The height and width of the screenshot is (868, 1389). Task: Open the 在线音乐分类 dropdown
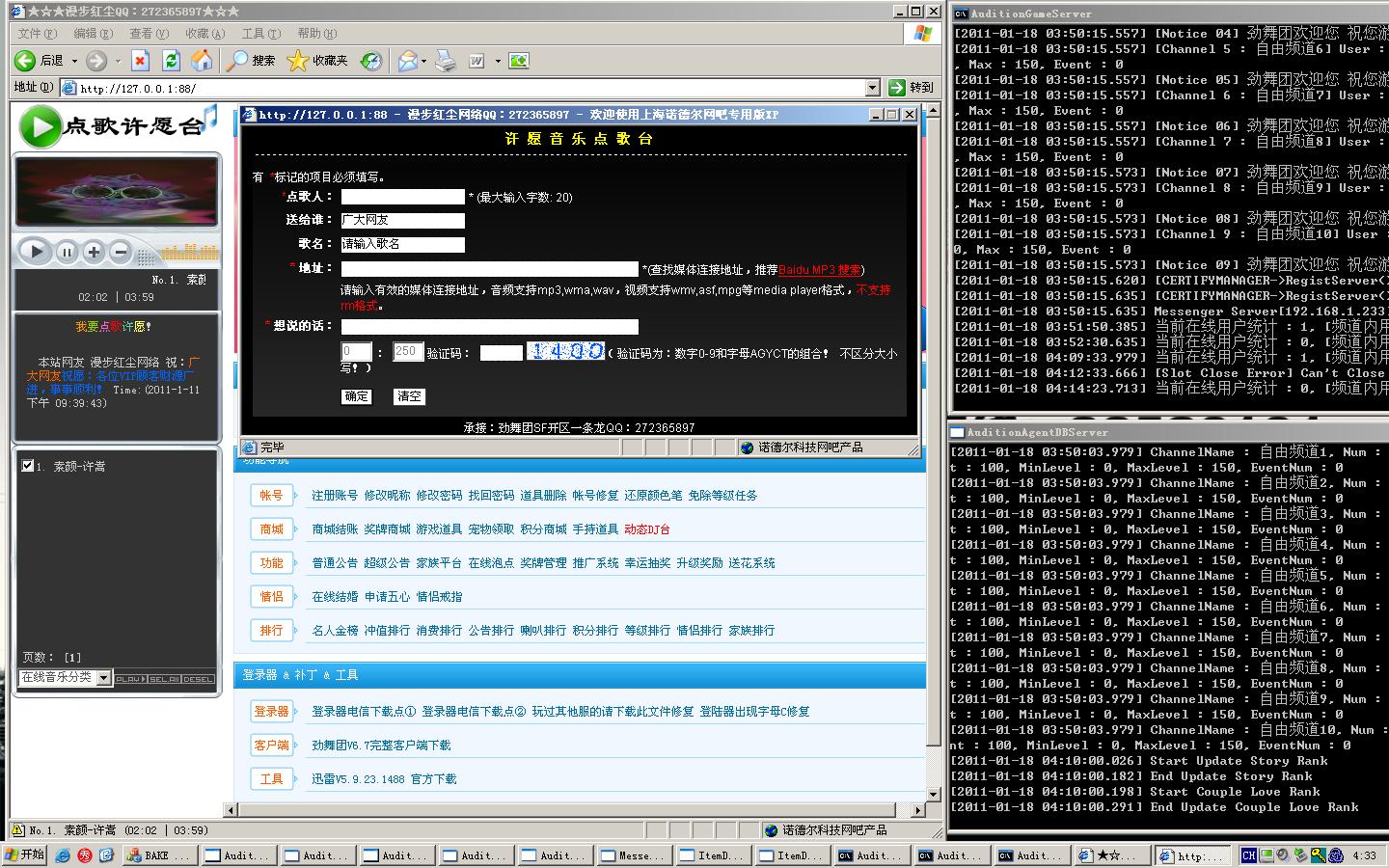pos(103,678)
